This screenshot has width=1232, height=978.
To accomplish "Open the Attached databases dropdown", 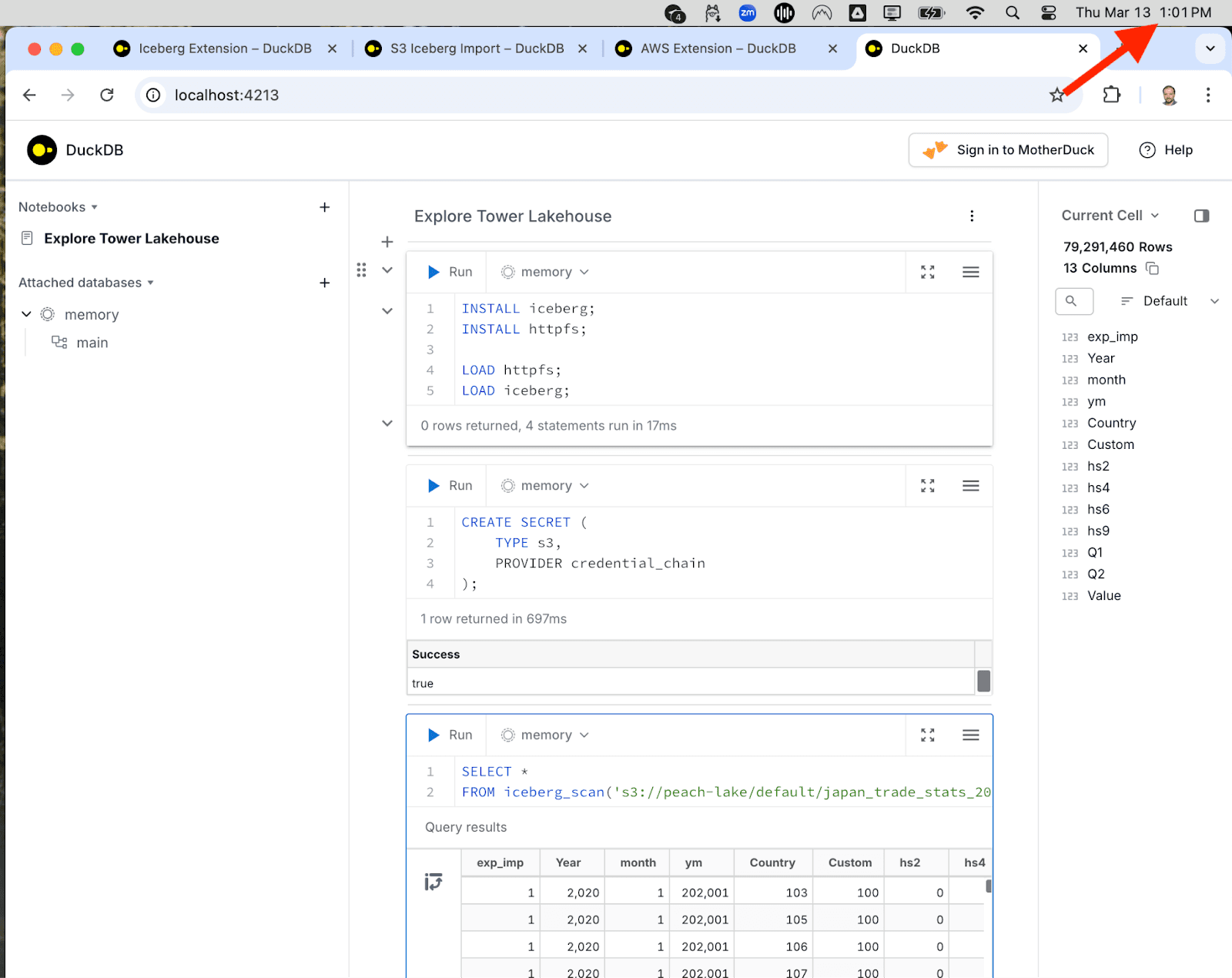I will (86, 283).
